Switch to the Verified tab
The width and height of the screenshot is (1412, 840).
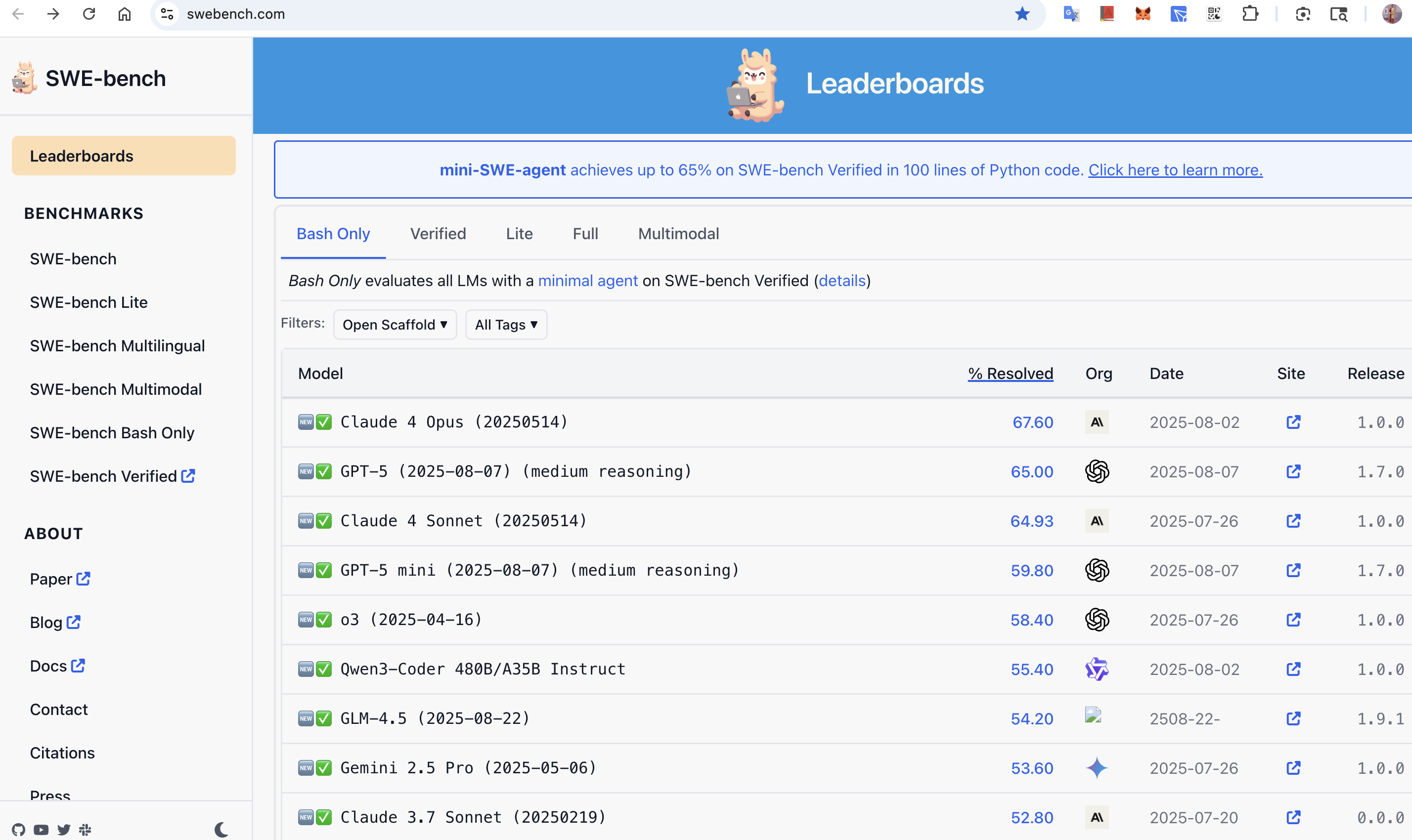[x=438, y=233]
